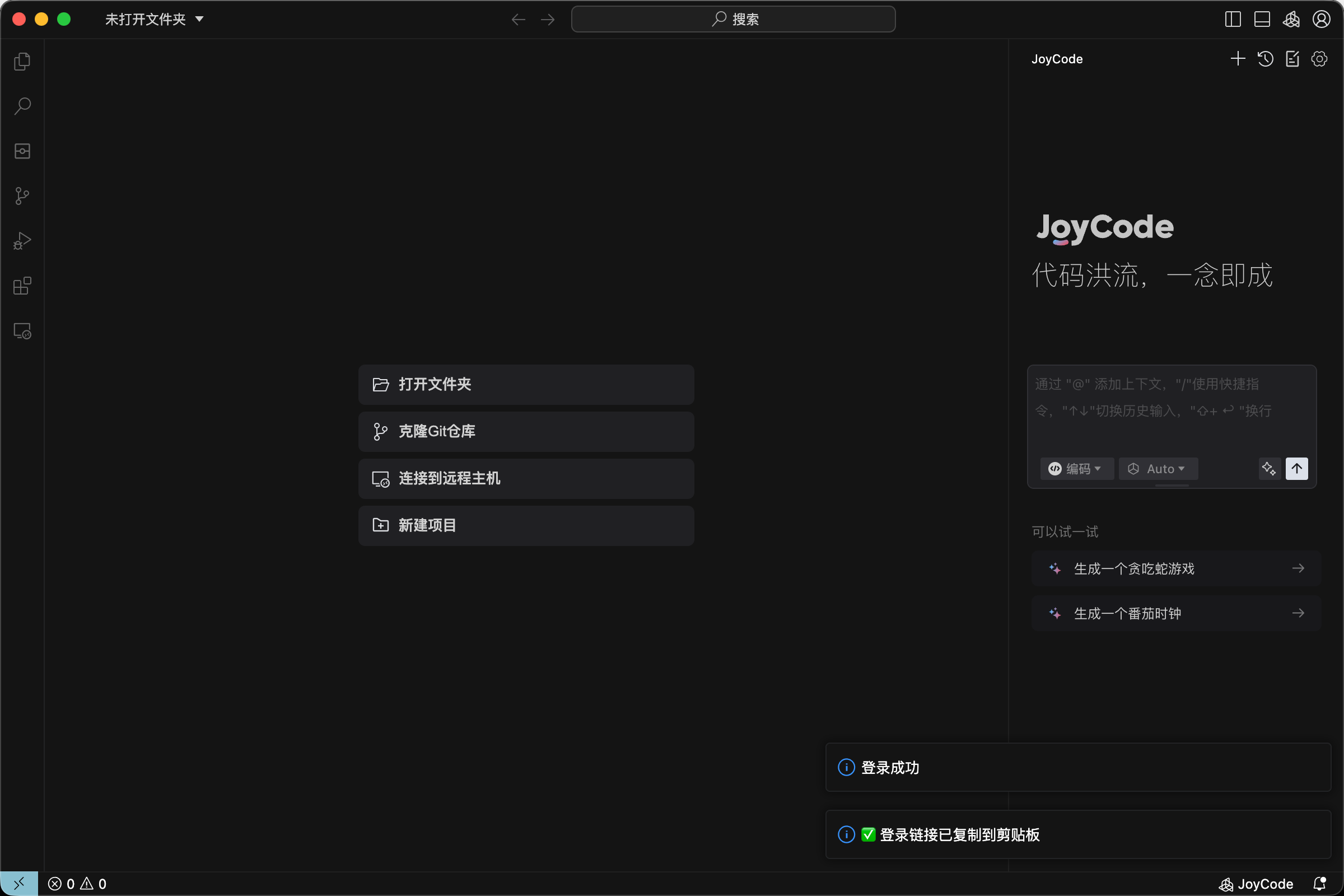This screenshot has height=896, width=1344.
Task: Open Run and Debug view
Action: [22, 241]
